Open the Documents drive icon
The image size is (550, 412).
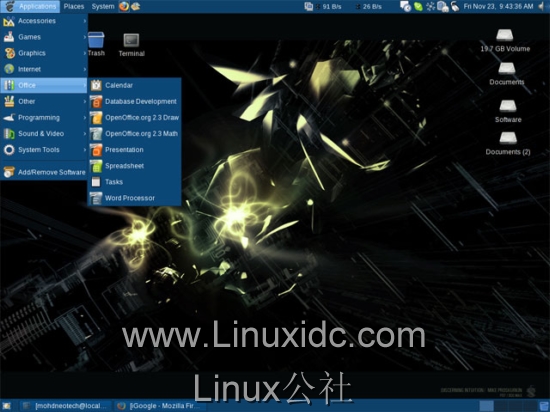click(507, 74)
